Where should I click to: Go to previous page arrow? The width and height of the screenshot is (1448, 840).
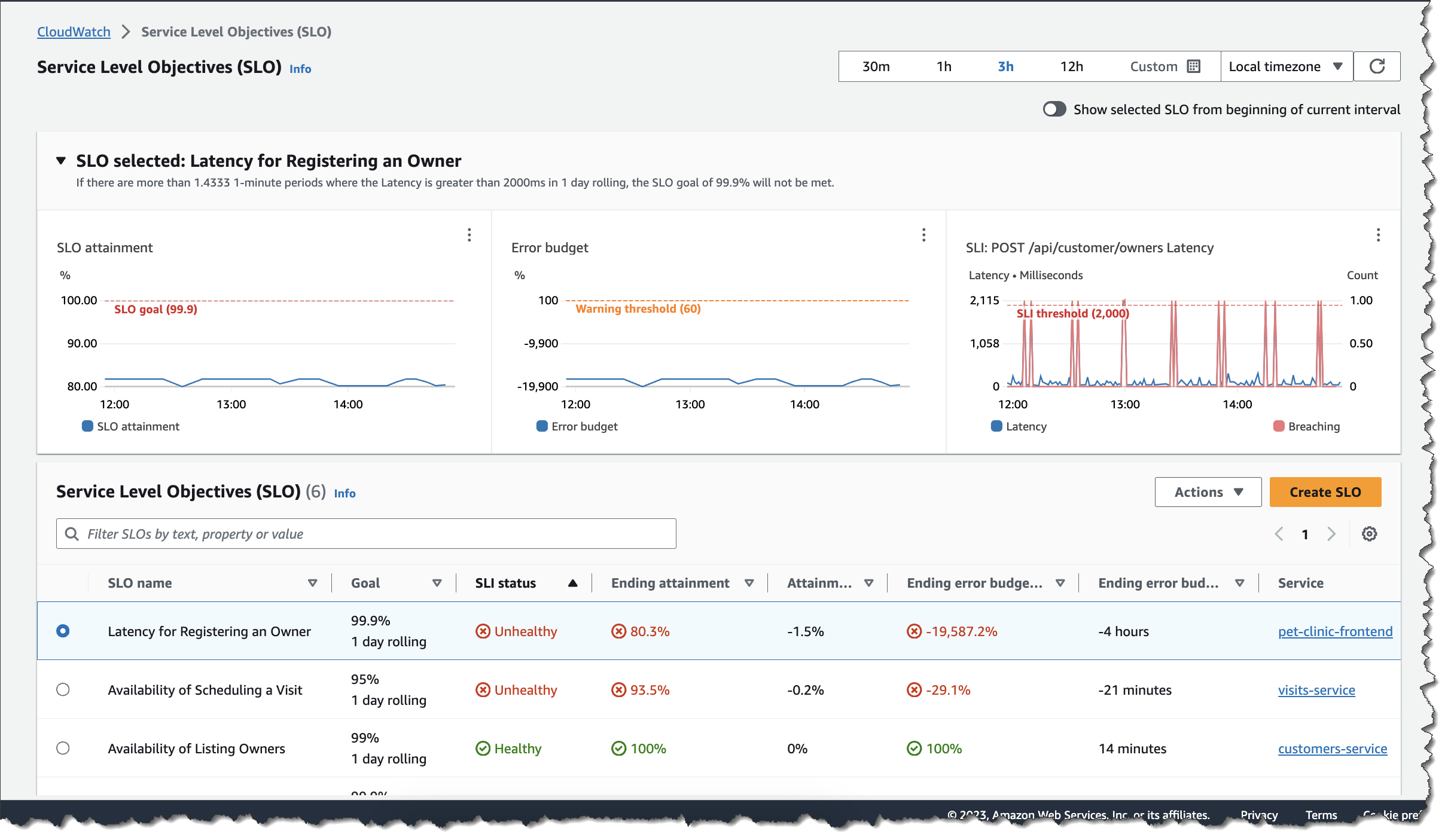click(x=1279, y=534)
